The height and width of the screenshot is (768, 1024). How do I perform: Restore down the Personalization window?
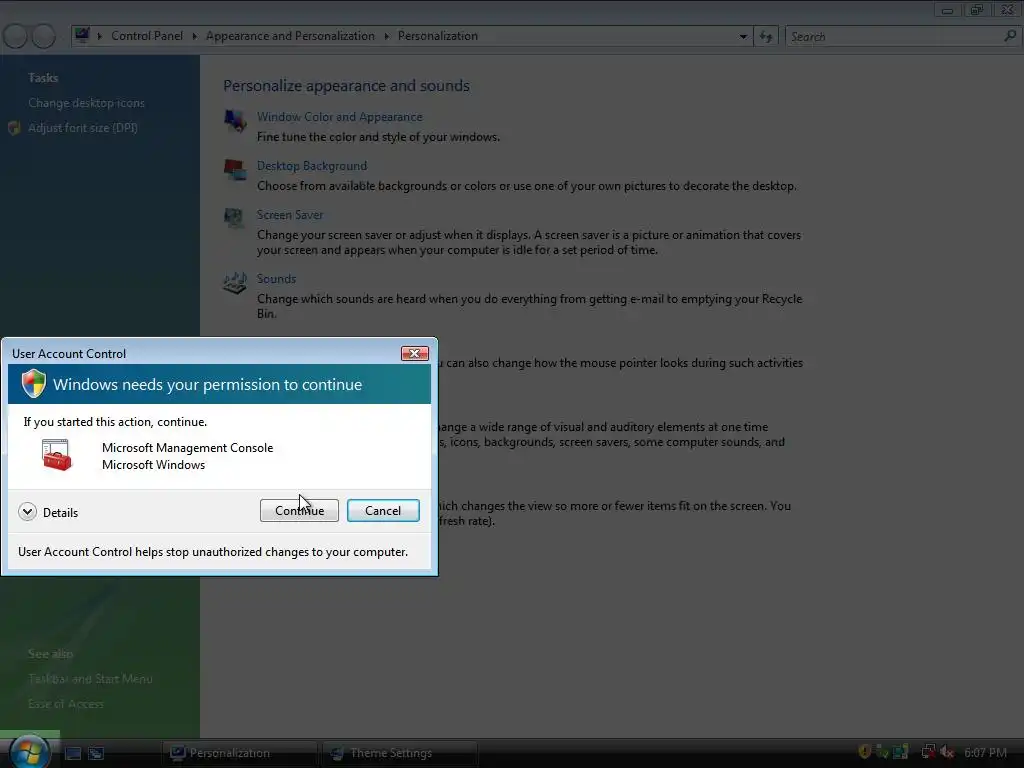coord(977,10)
